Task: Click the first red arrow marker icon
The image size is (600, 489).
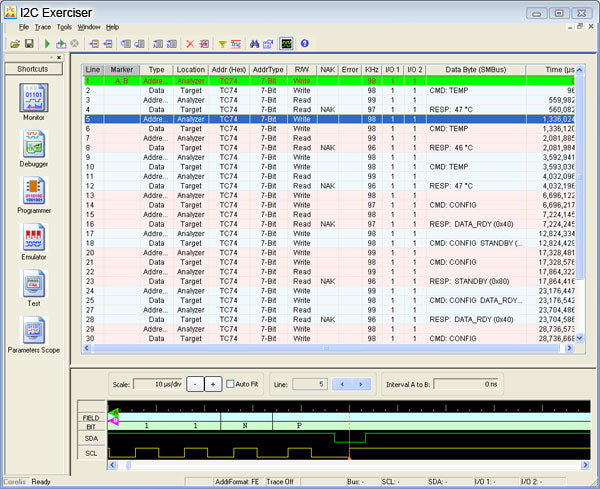Action: (x=94, y=44)
